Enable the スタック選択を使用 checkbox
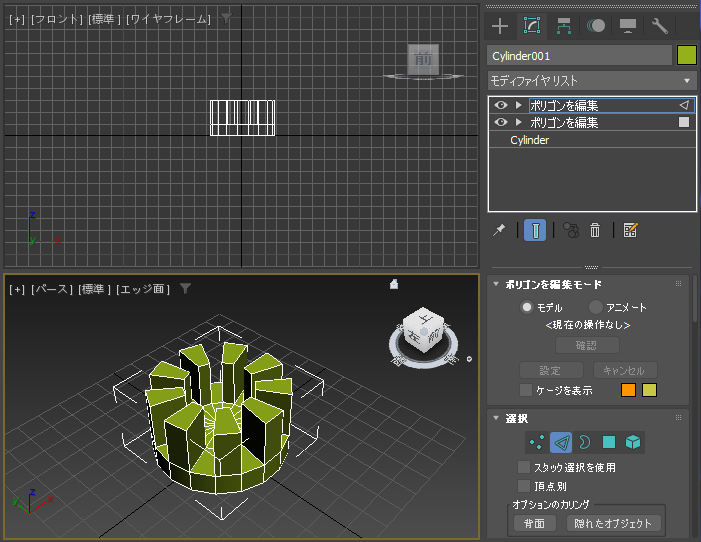701x542 pixels. (x=524, y=467)
